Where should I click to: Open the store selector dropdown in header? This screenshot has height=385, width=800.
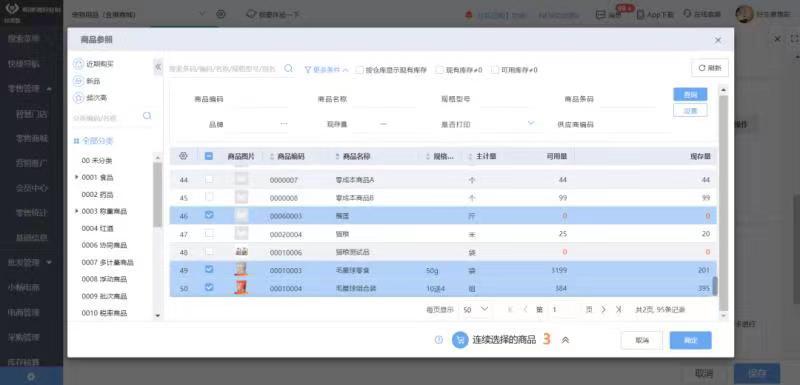point(202,14)
